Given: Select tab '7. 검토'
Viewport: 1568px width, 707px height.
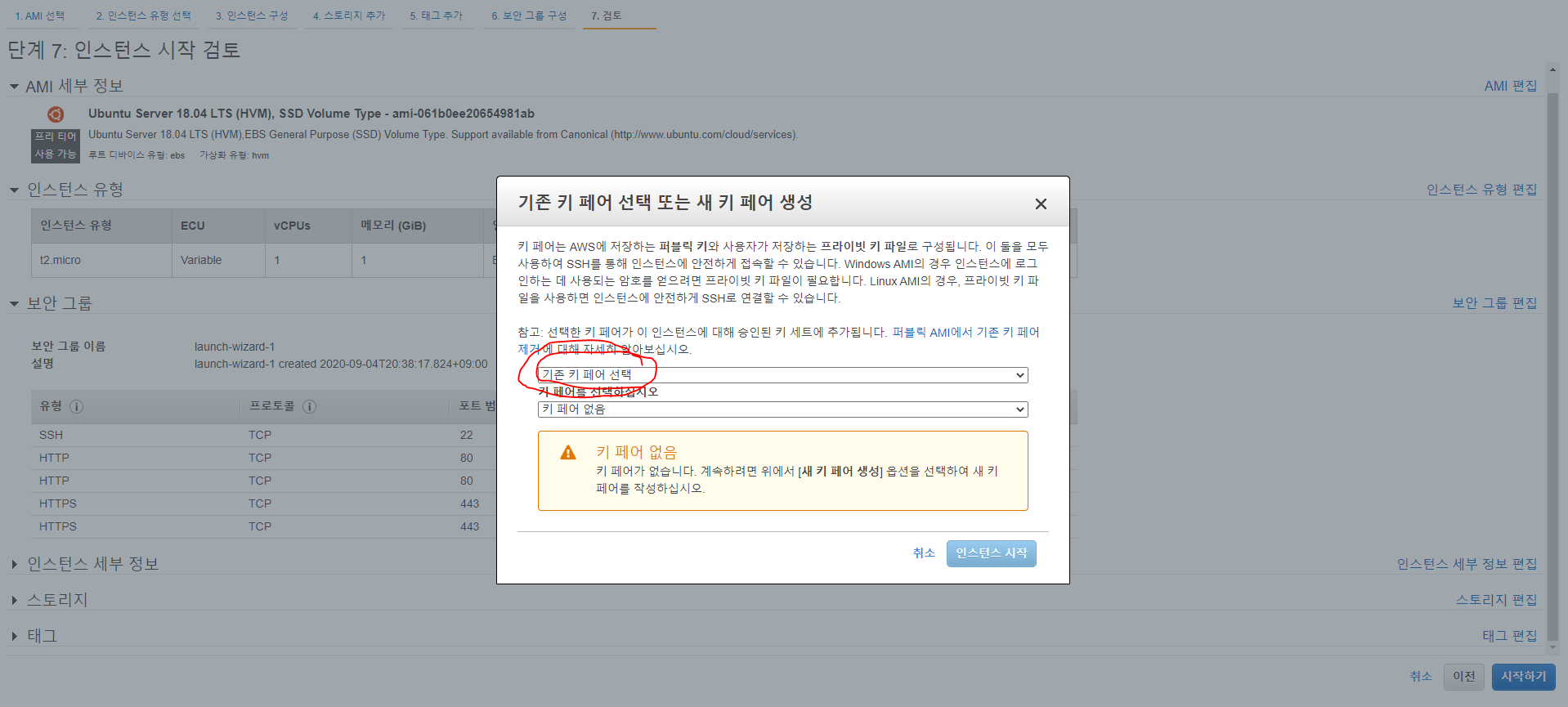Looking at the screenshot, I should coord(607,16).
